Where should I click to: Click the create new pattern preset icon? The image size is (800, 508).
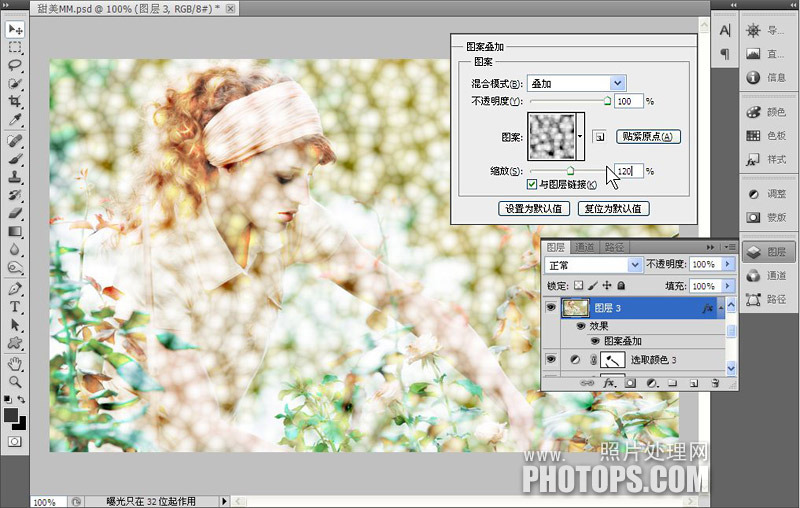pos(600,136)
